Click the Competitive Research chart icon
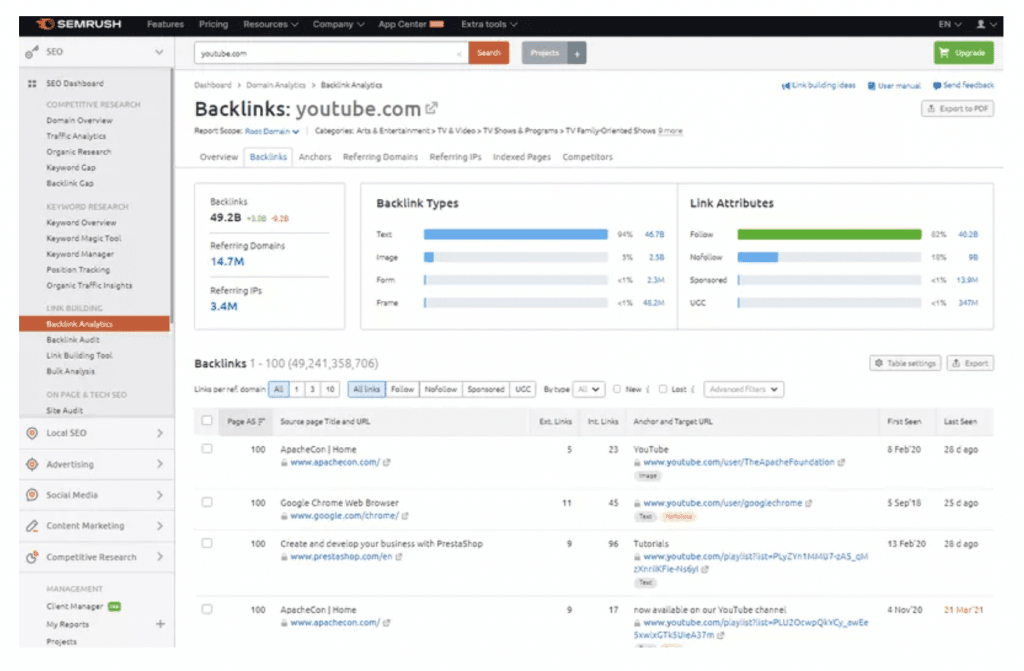The image size is (1024, 671). pyautogui.click(x=32, y=557)
